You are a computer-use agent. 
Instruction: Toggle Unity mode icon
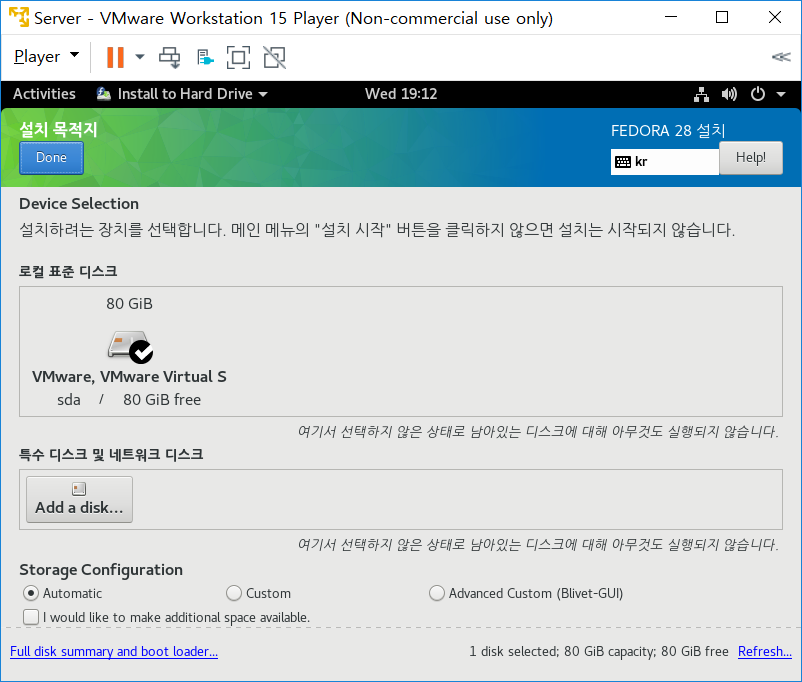(275, 57)
